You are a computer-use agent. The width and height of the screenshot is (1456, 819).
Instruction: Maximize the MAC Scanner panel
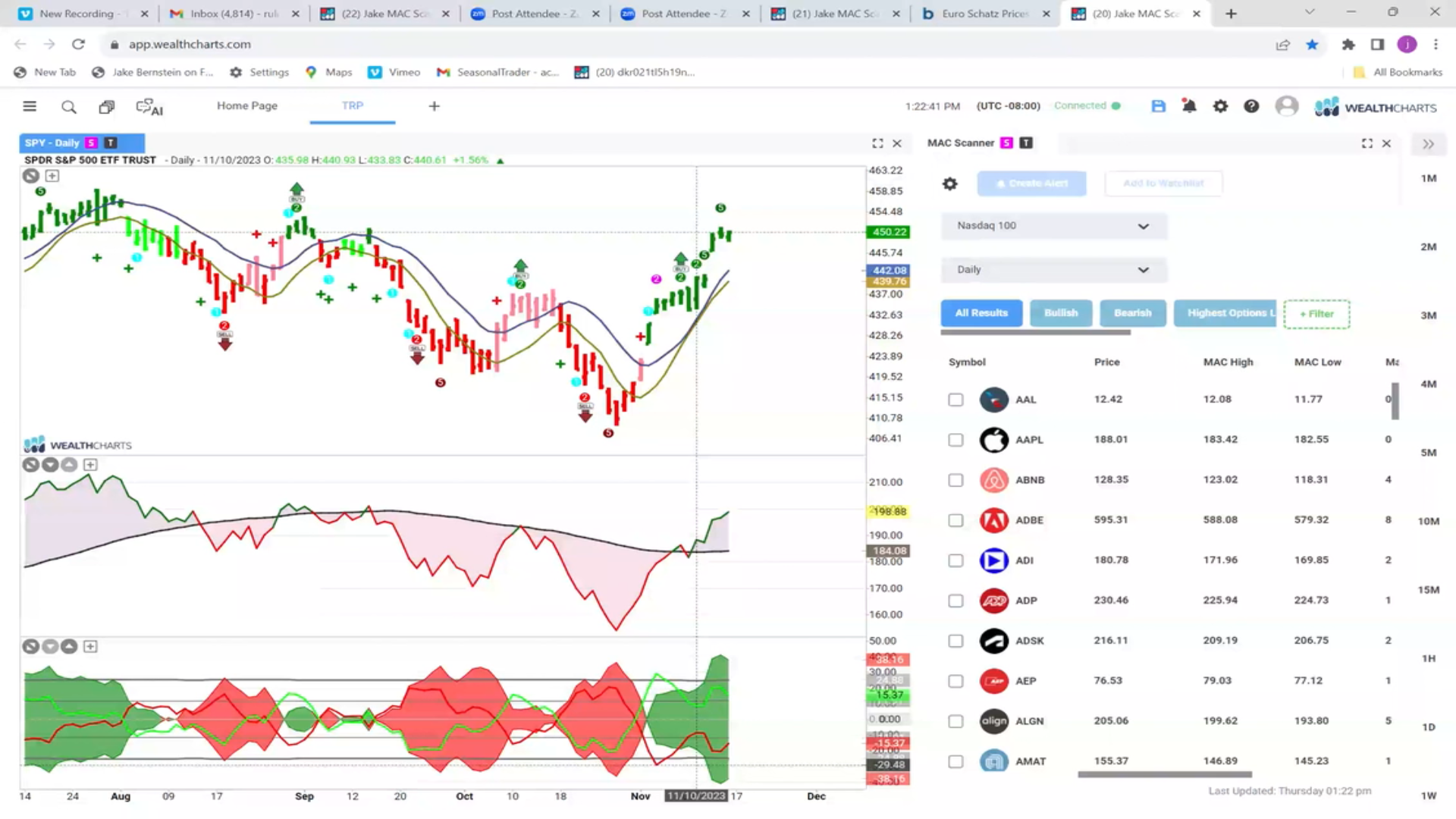[x=1367, y=143]
